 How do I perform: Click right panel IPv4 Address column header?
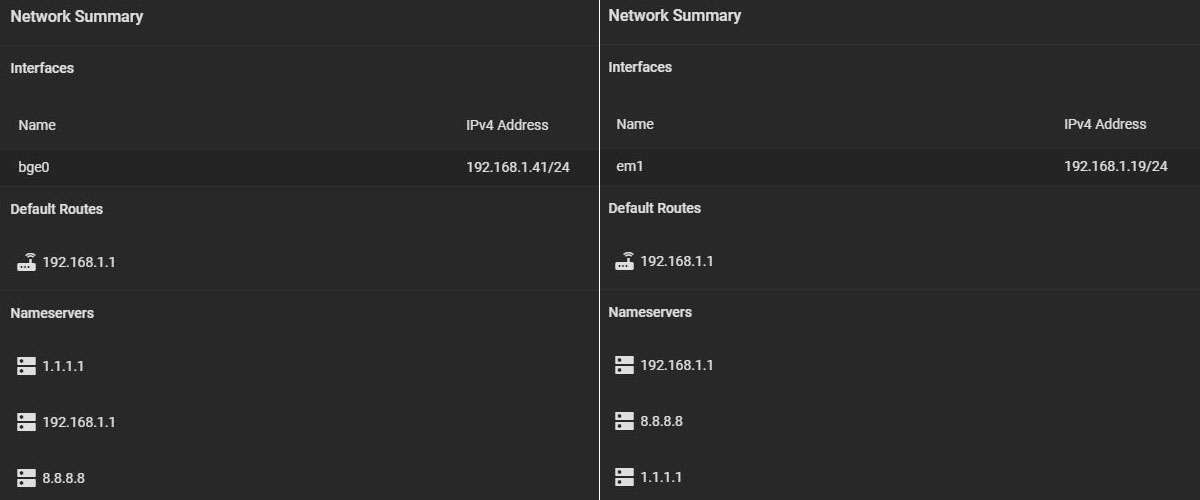(1105, 124)
